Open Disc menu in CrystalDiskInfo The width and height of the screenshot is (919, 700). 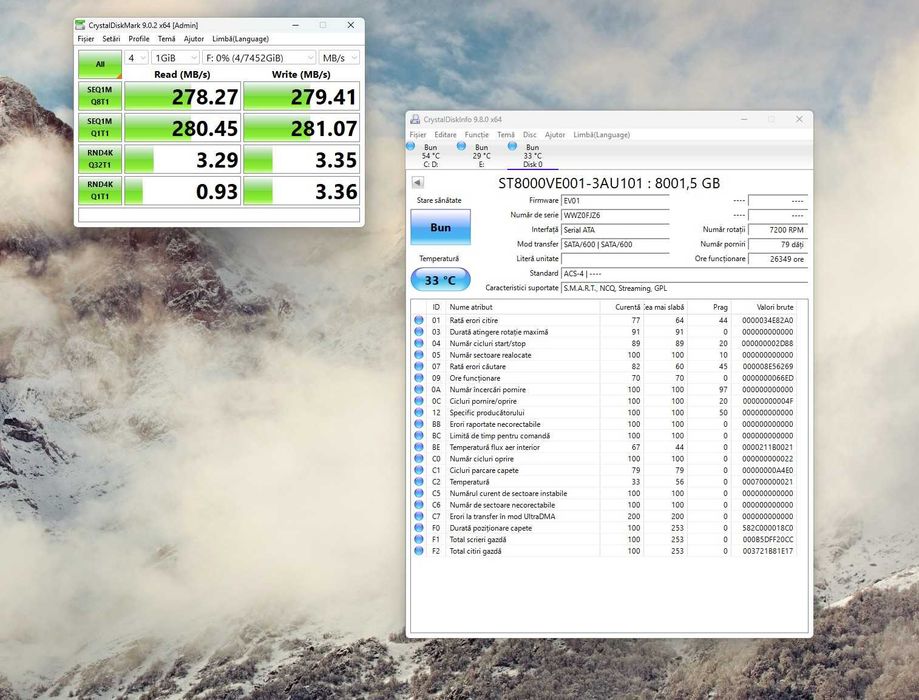click(x=530, y=135)
